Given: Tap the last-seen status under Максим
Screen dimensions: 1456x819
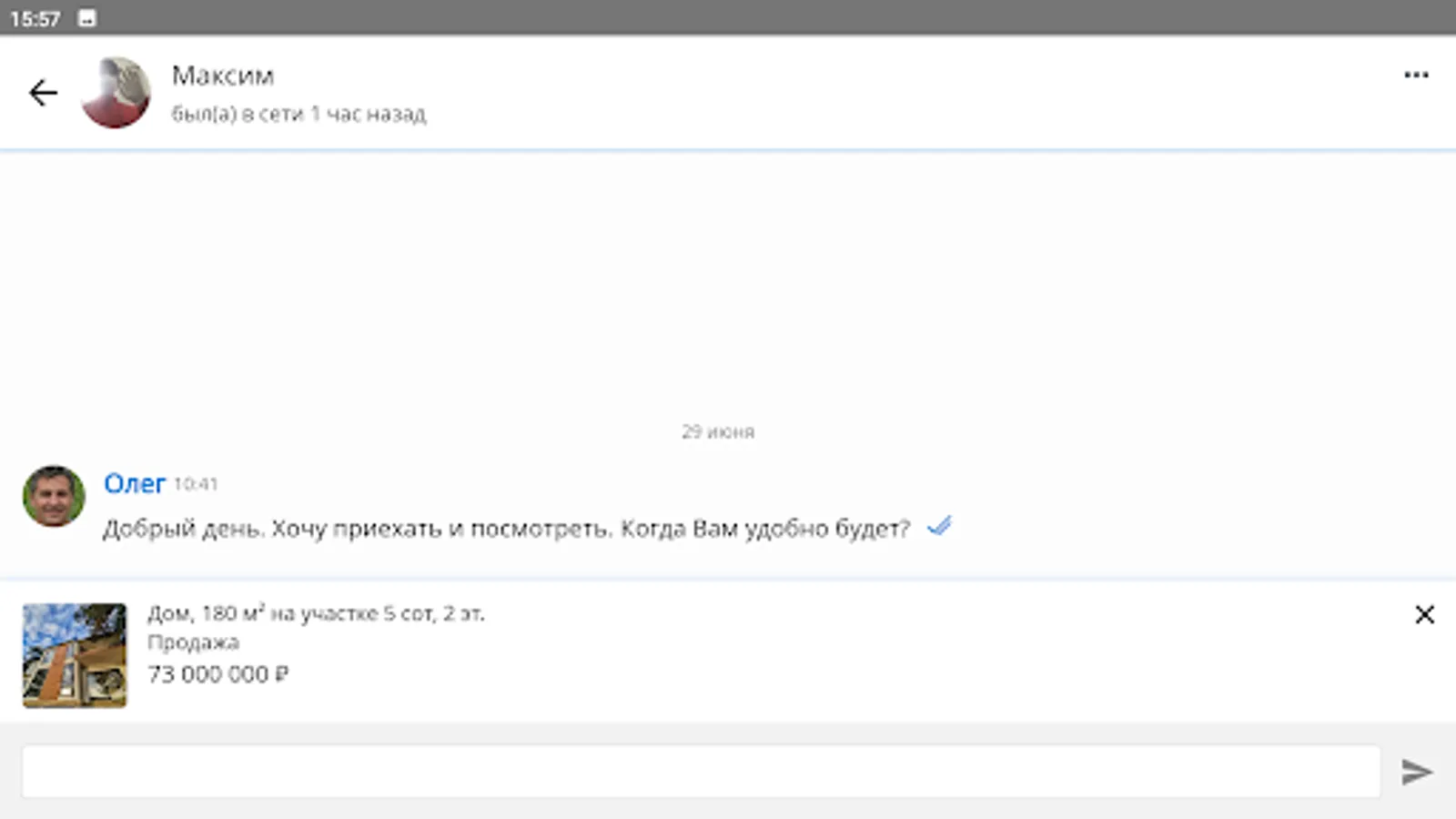Looking at the screenshot, I should 298,114.
